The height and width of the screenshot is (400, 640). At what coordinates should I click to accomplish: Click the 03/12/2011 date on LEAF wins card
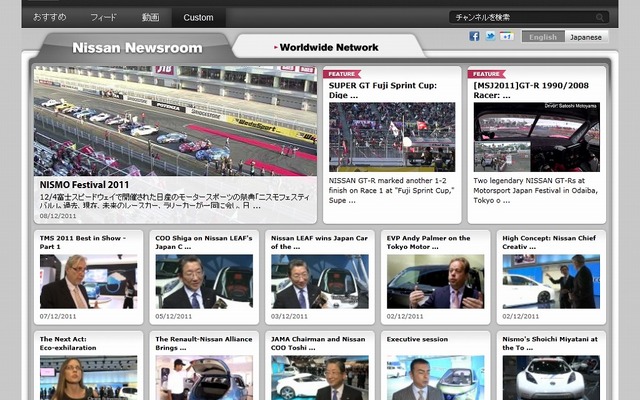pyautogui.click(x=289, y=316)
